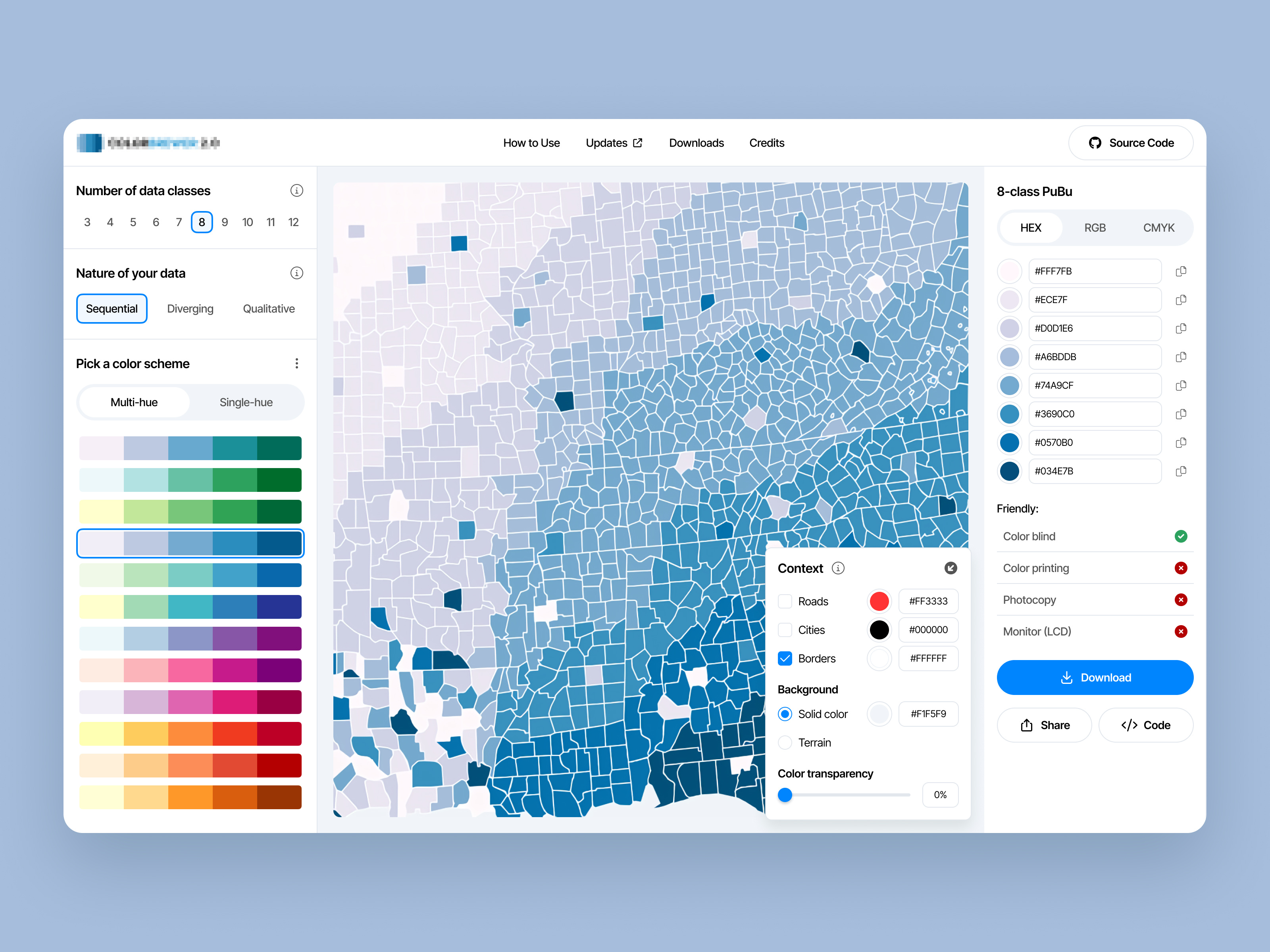The image size is (1270, 952).
Task: Click the GitHub icon on Source Code
Action: click(x=1095, y=143)
